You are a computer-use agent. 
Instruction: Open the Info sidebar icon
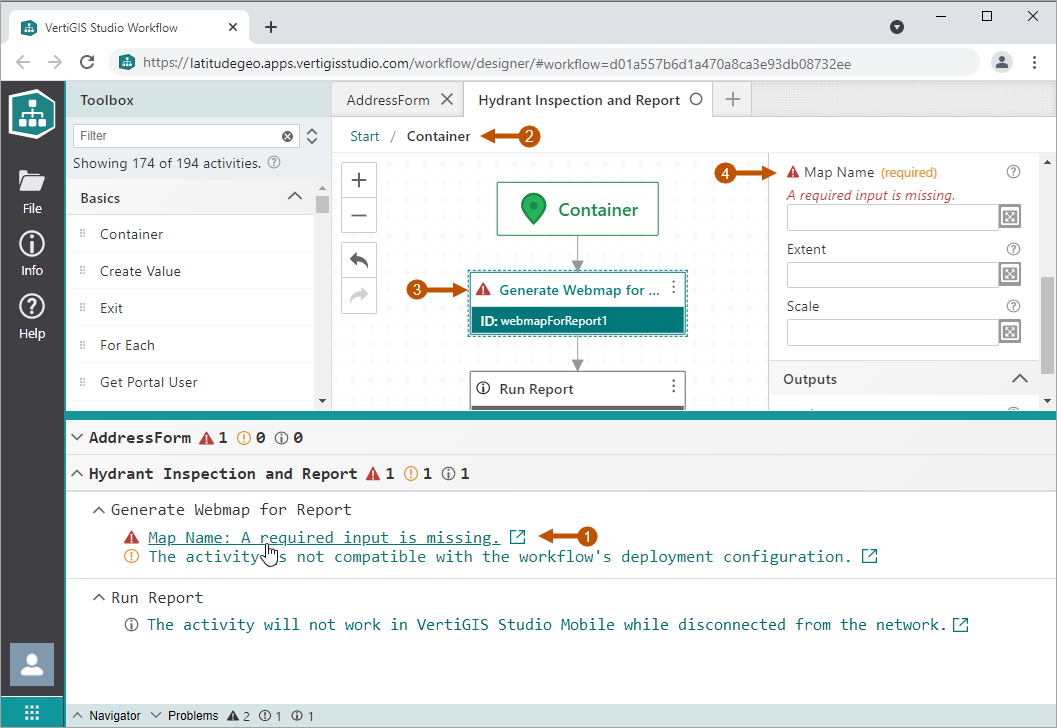coord(32,244)
